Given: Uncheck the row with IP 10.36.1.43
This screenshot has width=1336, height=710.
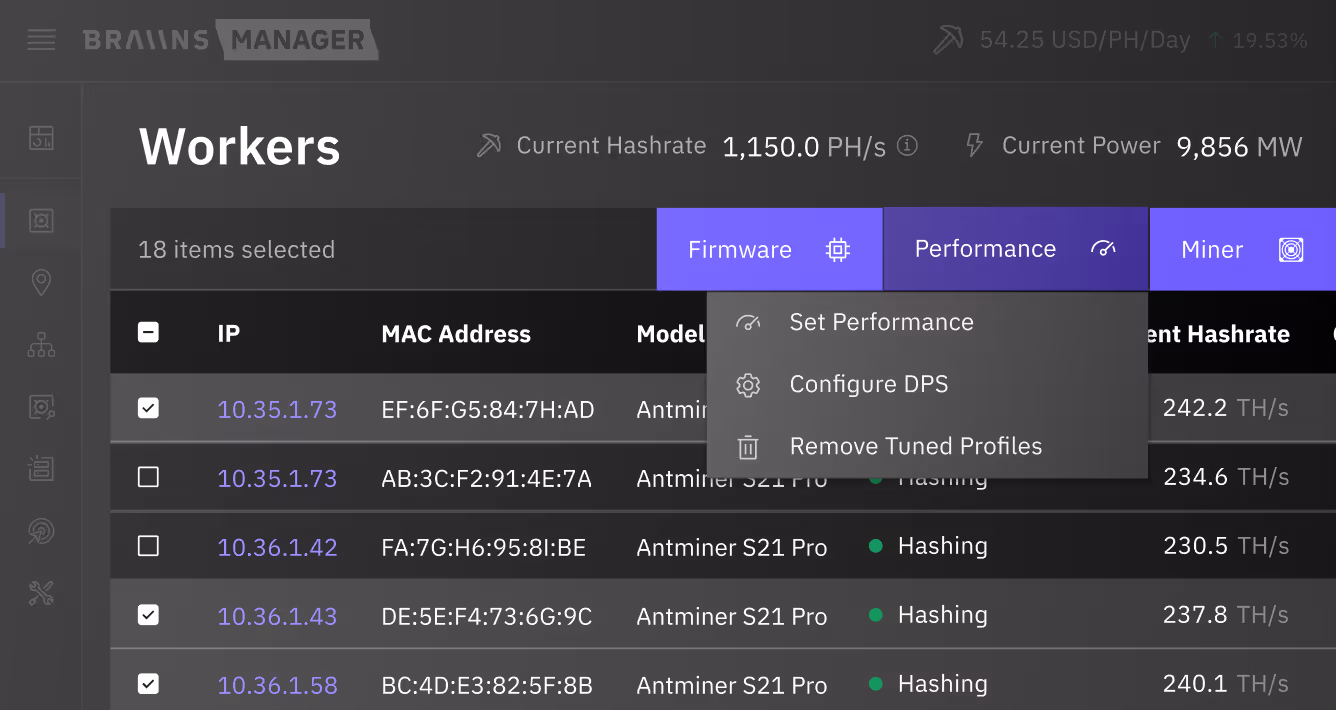Looking at the screenshot, I should [148, 615].
